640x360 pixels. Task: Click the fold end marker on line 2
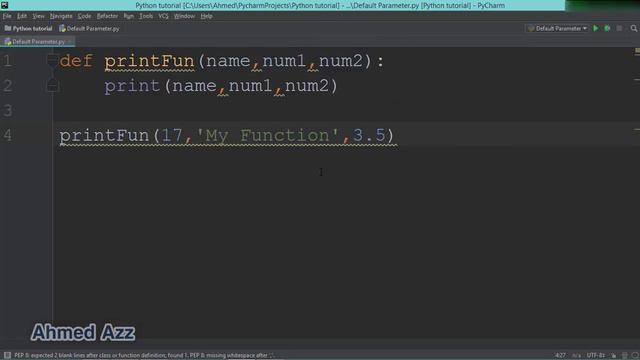[52, 86]
